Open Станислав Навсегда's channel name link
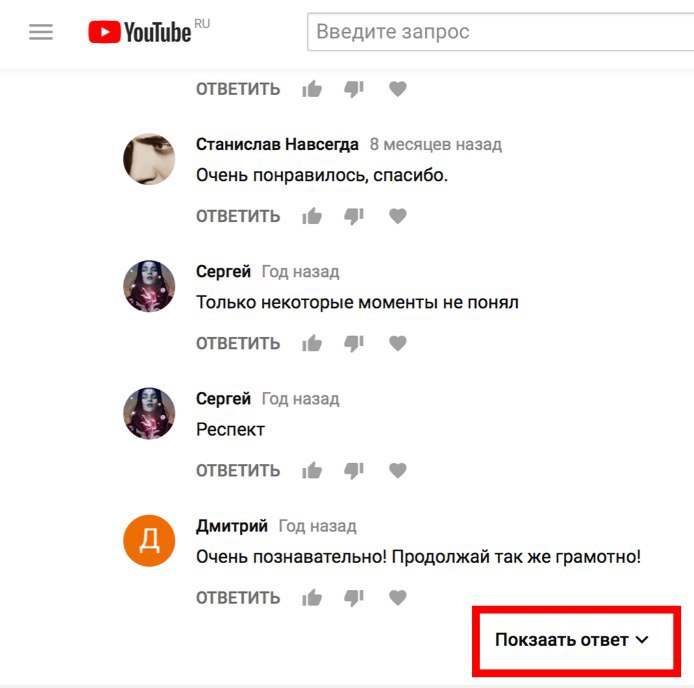Viewport: 694px width, 688px height. coord(277,144)
